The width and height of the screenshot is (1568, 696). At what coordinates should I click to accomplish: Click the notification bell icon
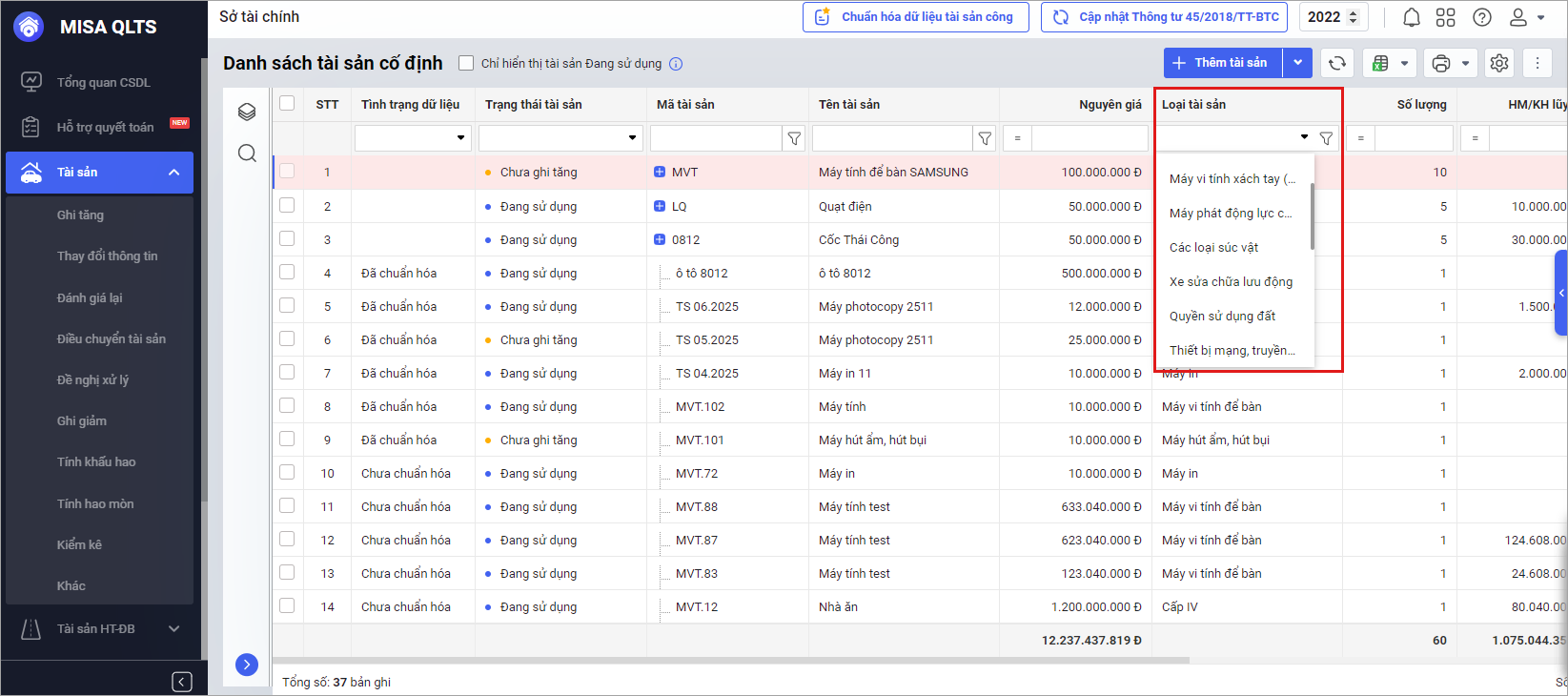[x=1412, y=17]
